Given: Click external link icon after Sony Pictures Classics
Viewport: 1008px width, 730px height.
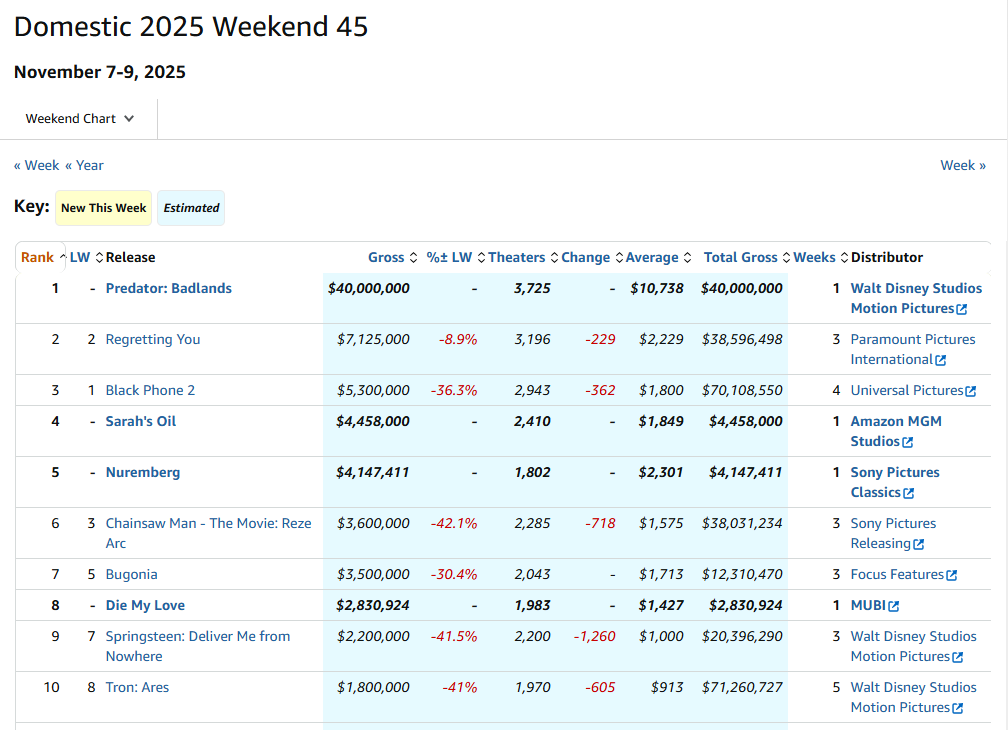Looking at the screenshot, I should tap(909, 493).
